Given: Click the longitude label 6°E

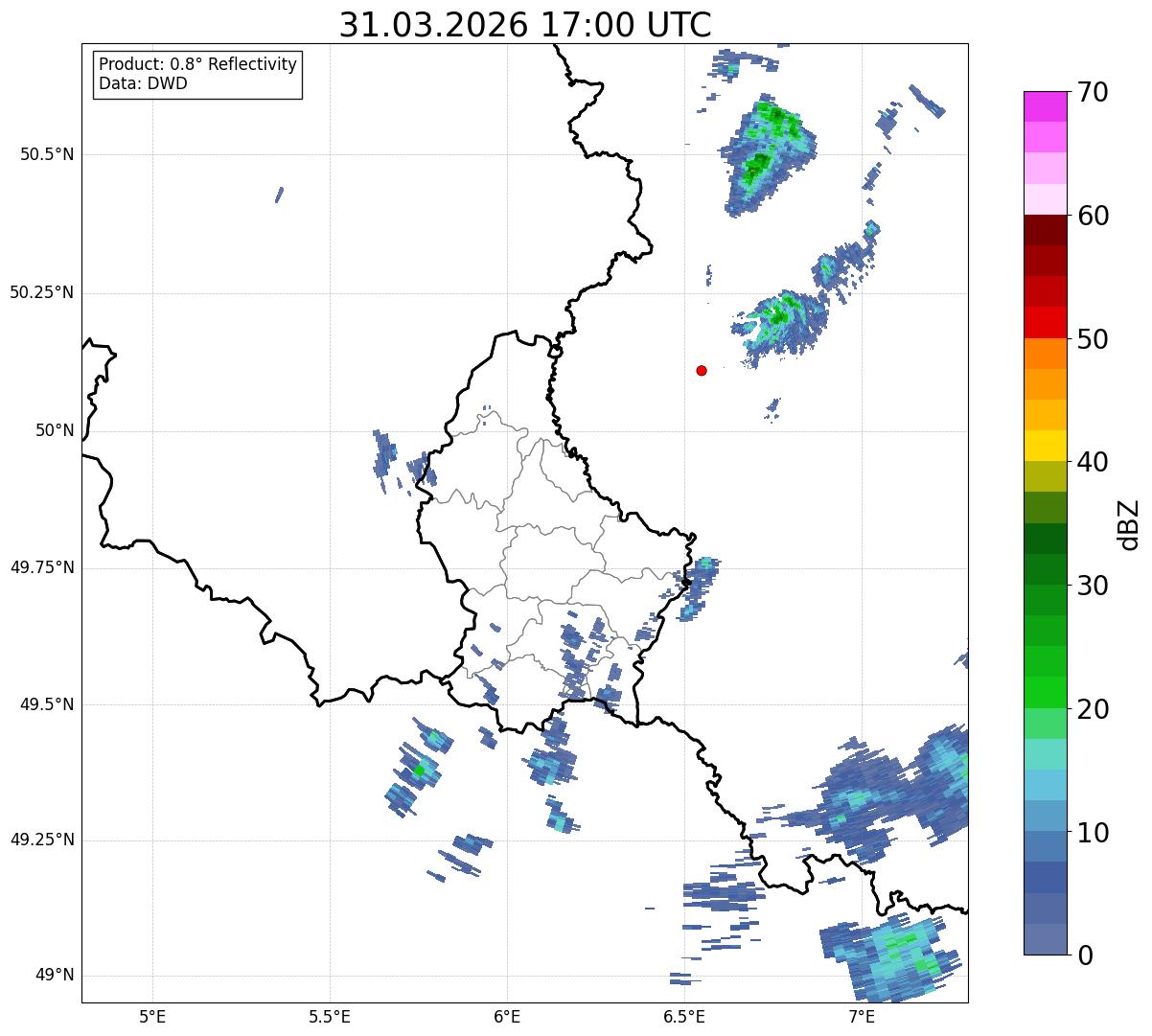Looking at the screenshot, I should [x=507, y=1017].
